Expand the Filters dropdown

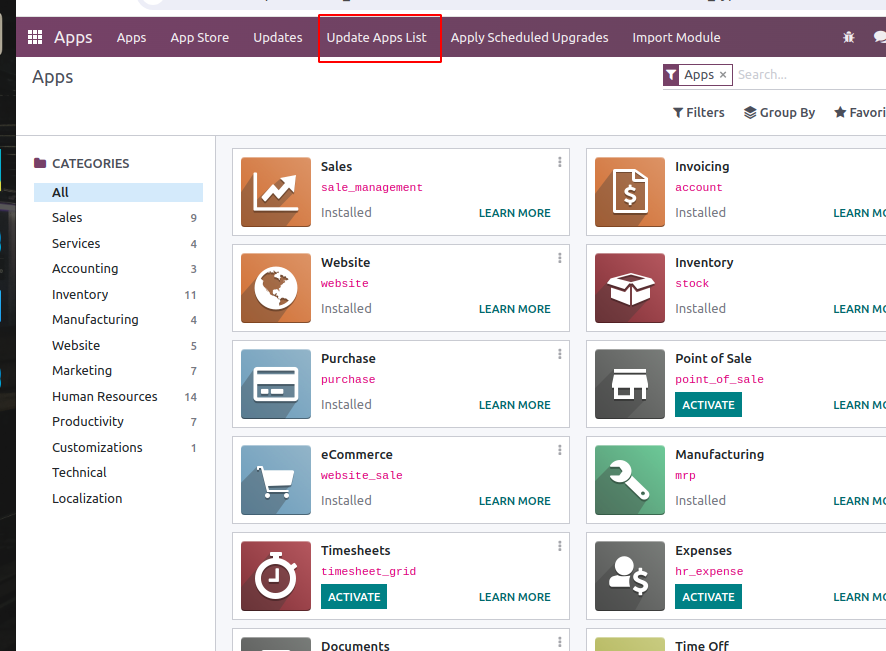pos(698,112)
